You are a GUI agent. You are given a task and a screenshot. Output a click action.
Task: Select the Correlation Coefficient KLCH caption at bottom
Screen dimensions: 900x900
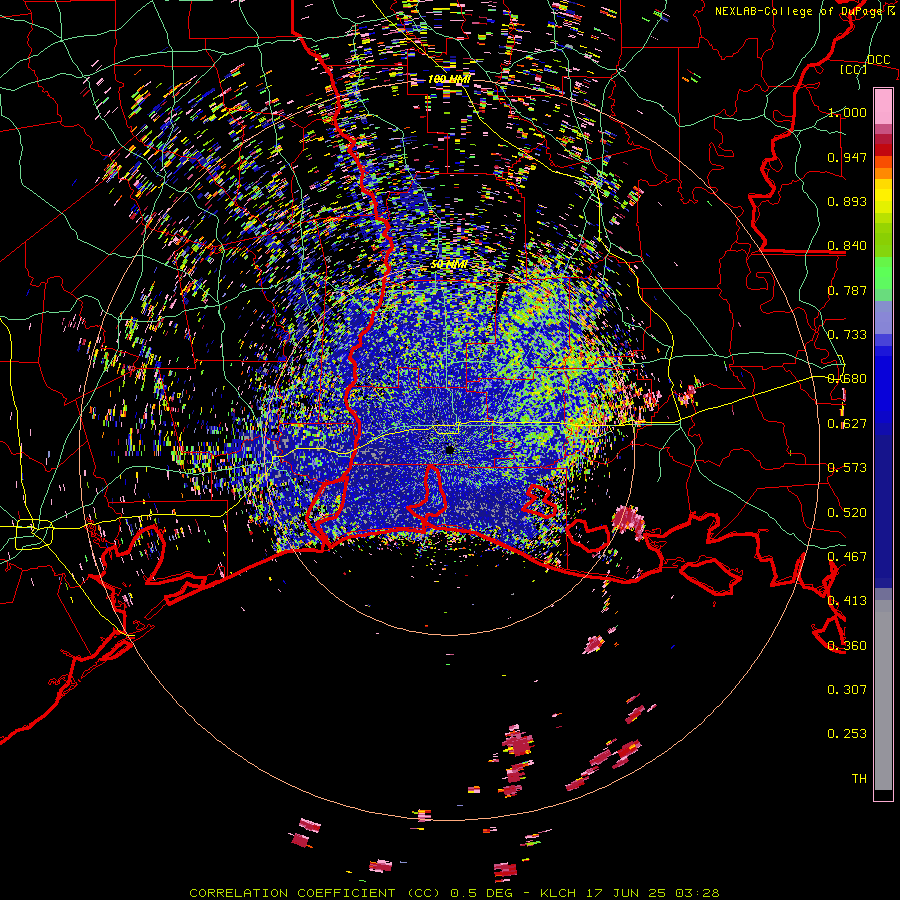tap(454, 893)
